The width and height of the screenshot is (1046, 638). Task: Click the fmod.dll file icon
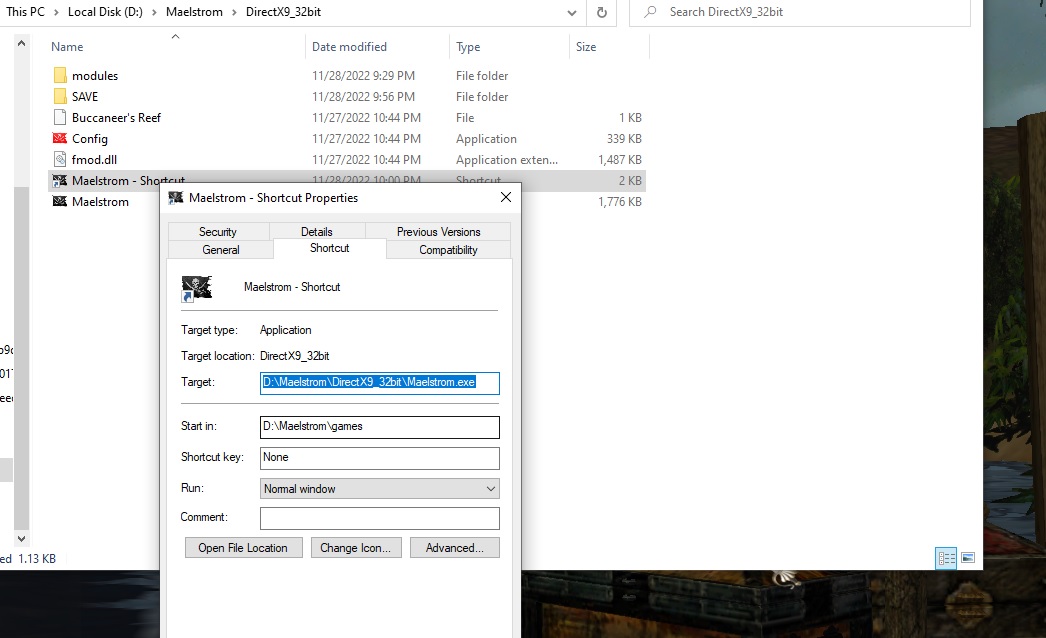tap(60, 160)
